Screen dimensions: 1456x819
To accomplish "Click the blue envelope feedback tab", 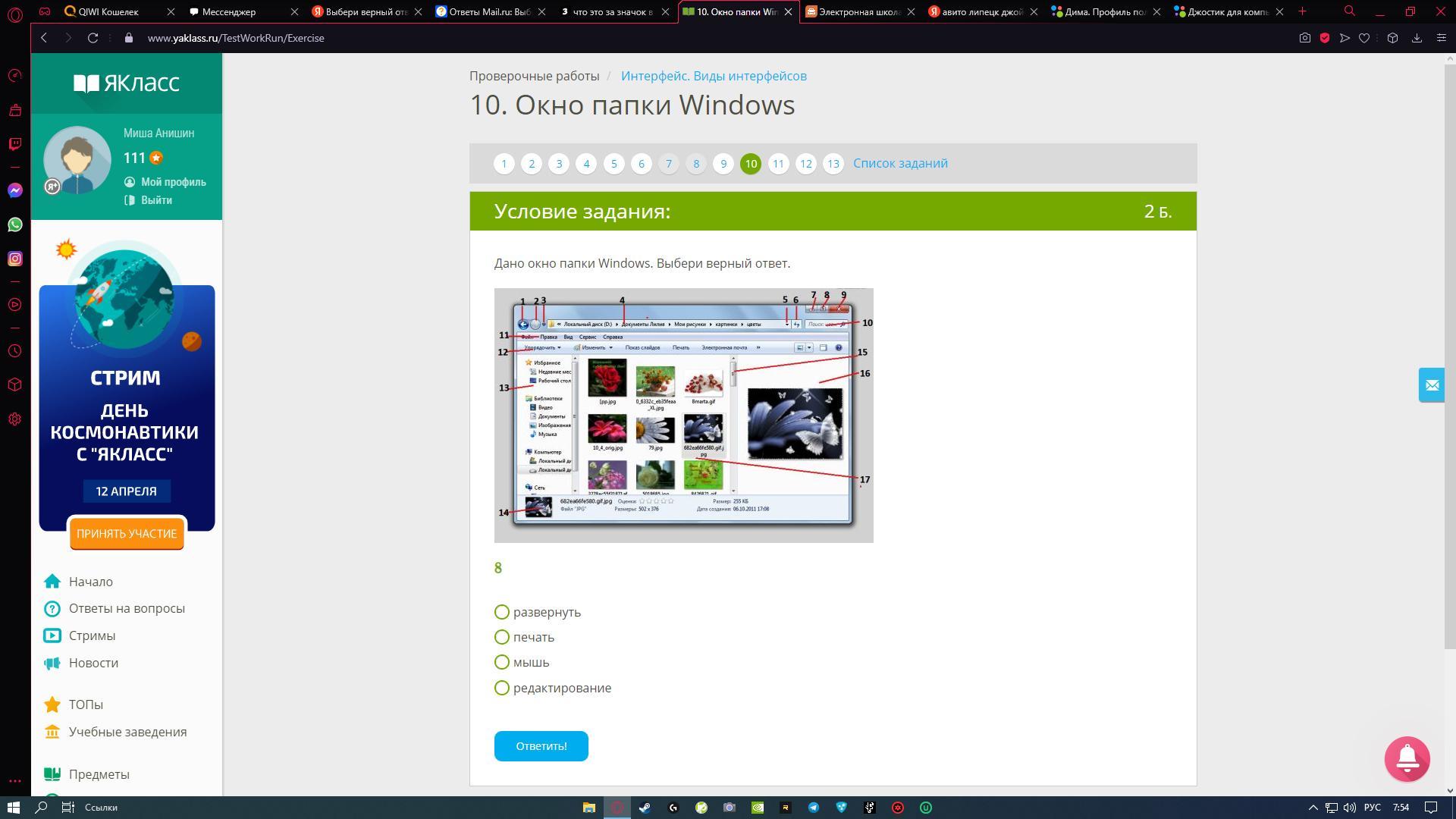I will [1432, 385].
